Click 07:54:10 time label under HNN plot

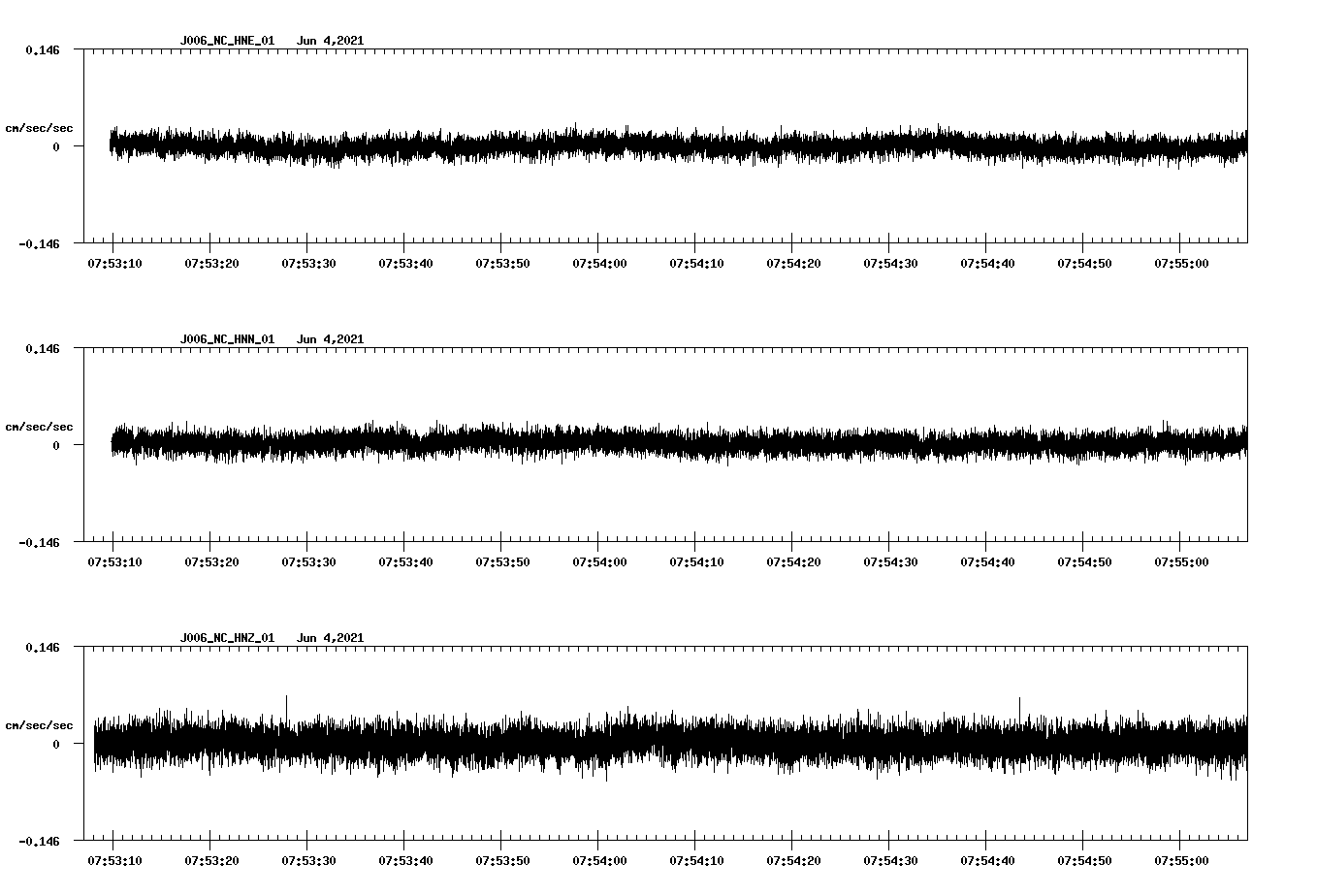click(x=696, y=561)
